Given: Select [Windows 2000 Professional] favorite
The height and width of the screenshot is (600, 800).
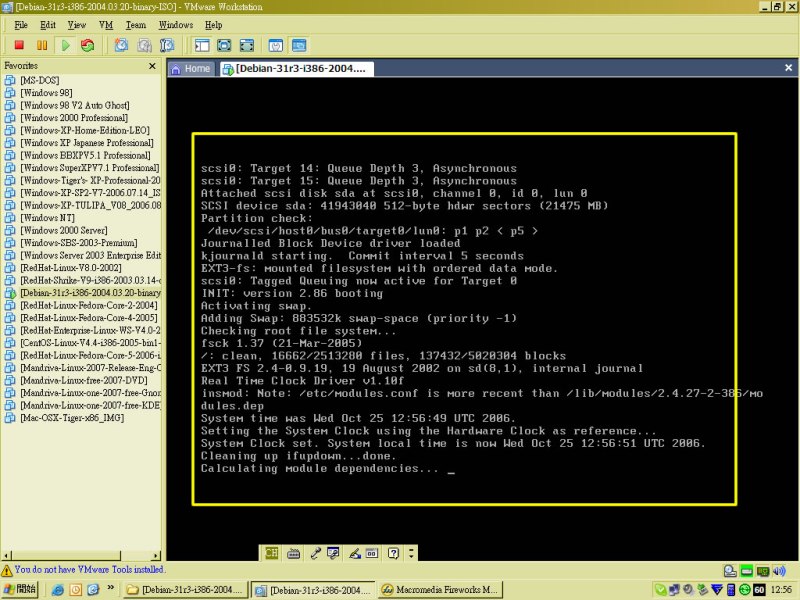Looking at the screenshot, I should click(x=74, y=118).
